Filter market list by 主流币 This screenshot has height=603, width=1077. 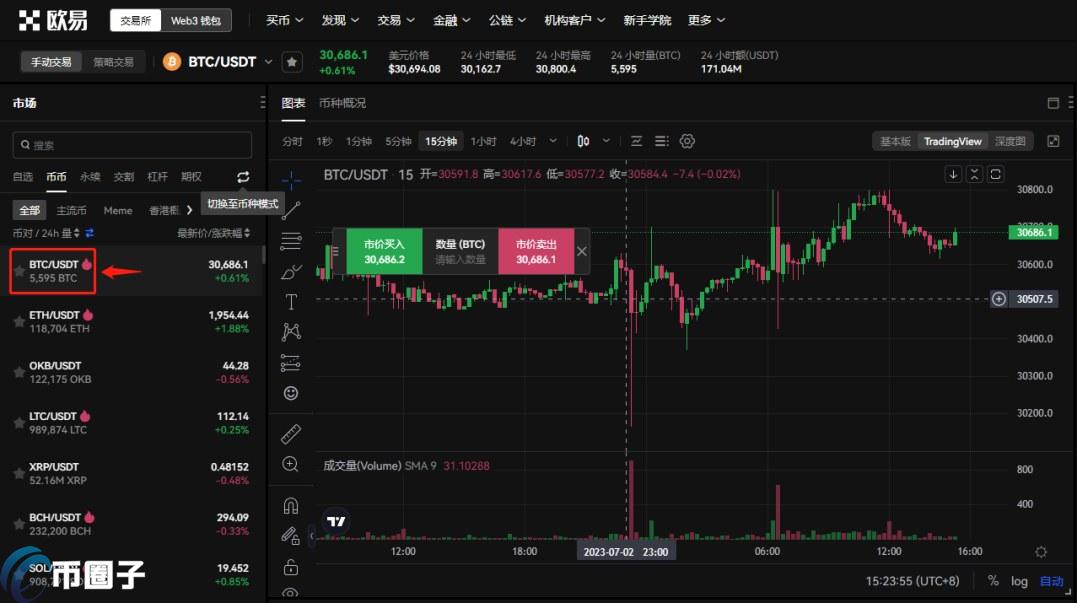tap(71, 210)
